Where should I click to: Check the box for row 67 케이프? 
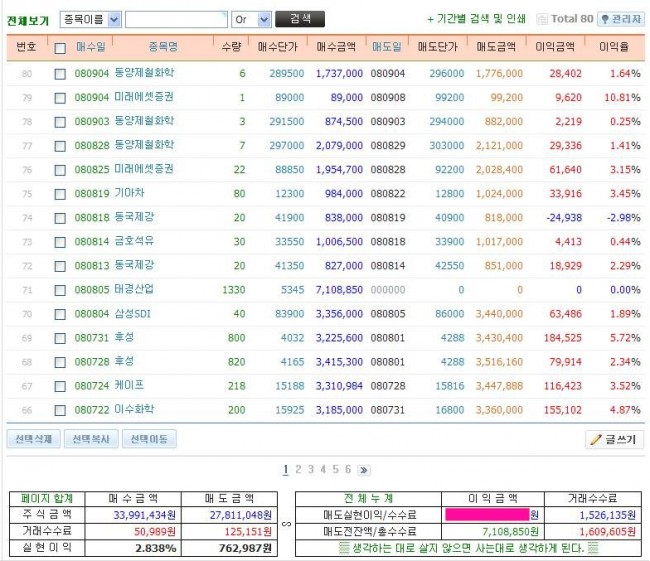[x=60, y=386]
